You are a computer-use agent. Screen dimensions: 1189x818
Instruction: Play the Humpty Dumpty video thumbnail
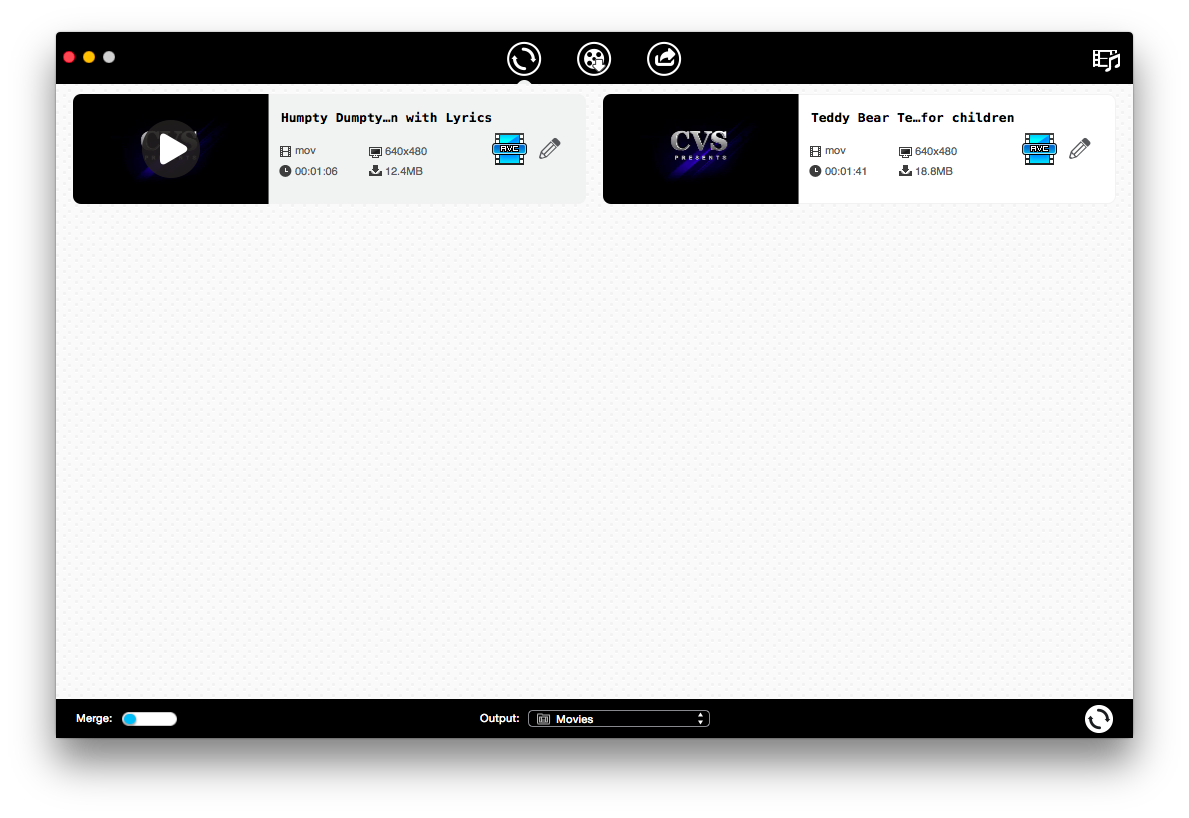click(171, 149)
